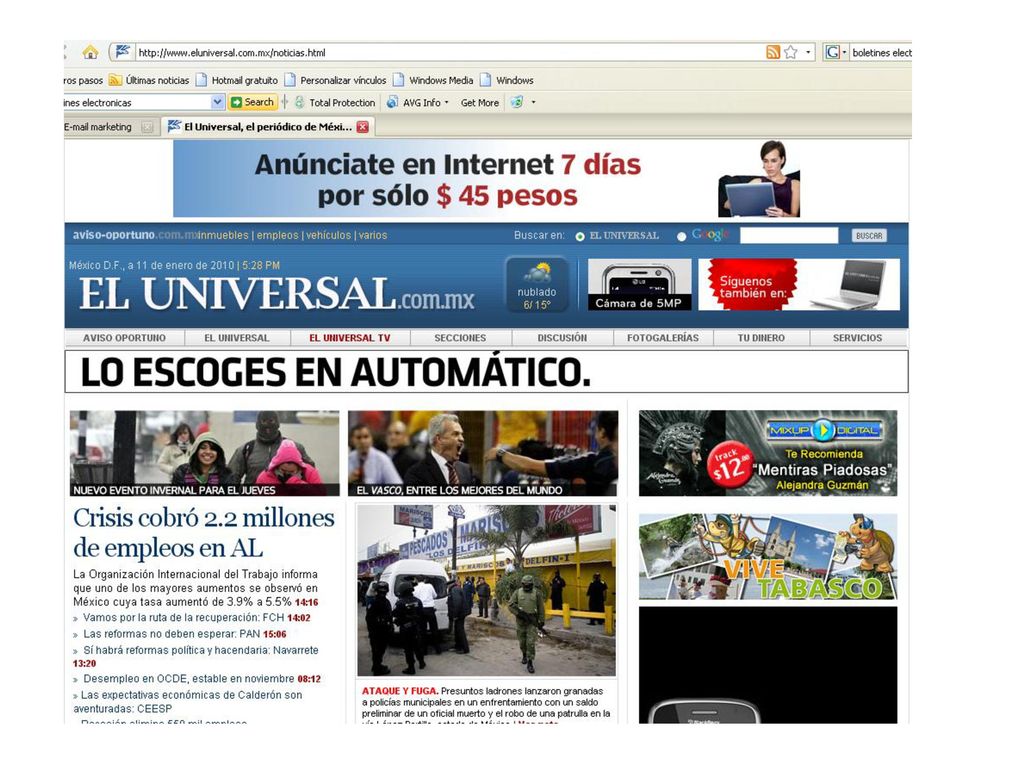Open the bookmark star dropdown arrow
This screenshot has height=768, width=1024.
click(x=808, y=52)
